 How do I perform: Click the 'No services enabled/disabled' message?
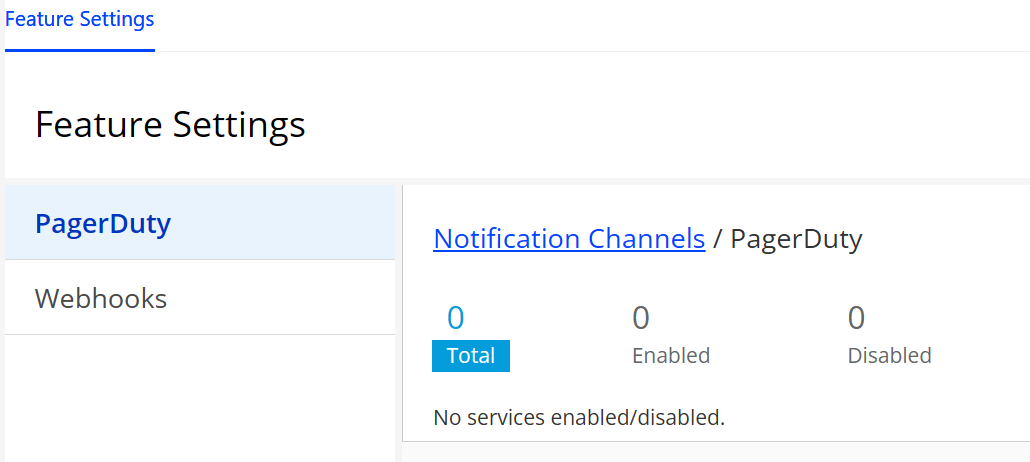click(x=579, y=418)
